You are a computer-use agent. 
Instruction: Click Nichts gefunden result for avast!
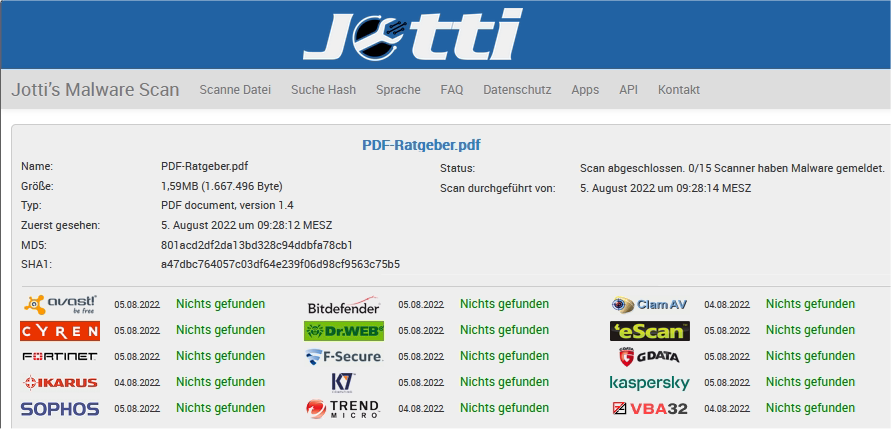click(220, 304)
